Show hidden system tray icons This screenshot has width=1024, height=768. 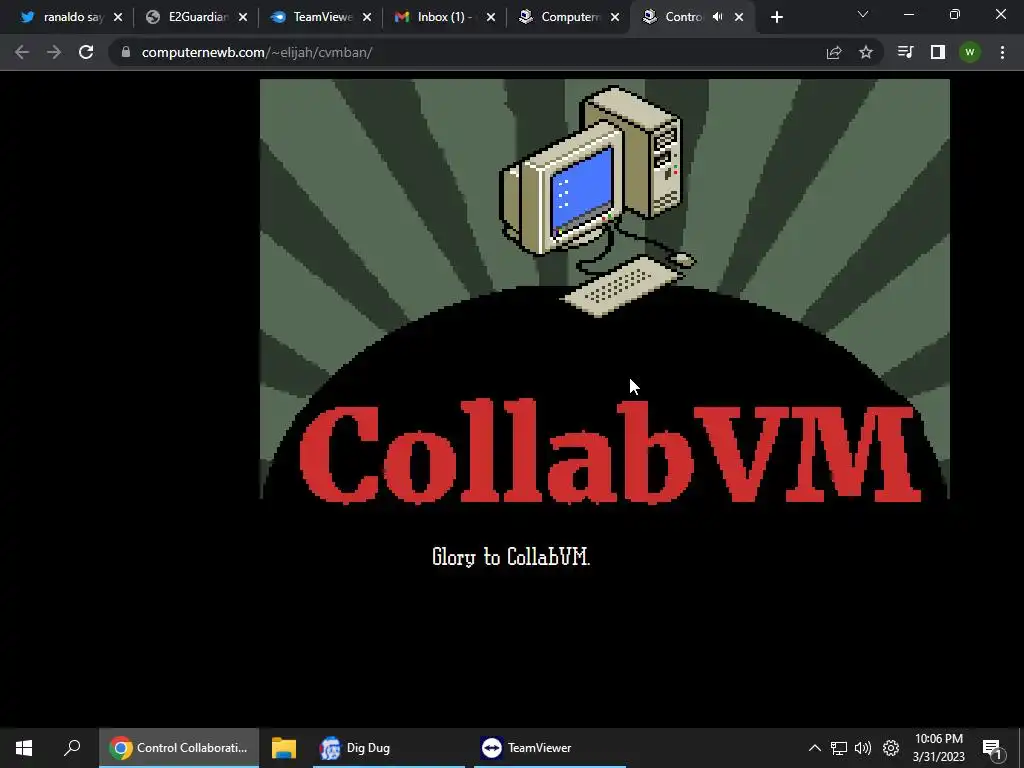pyautogui.click(x=814, y=748)
